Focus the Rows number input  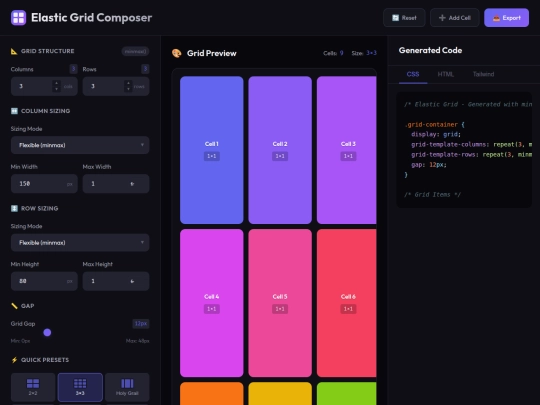tap(116, 86)
